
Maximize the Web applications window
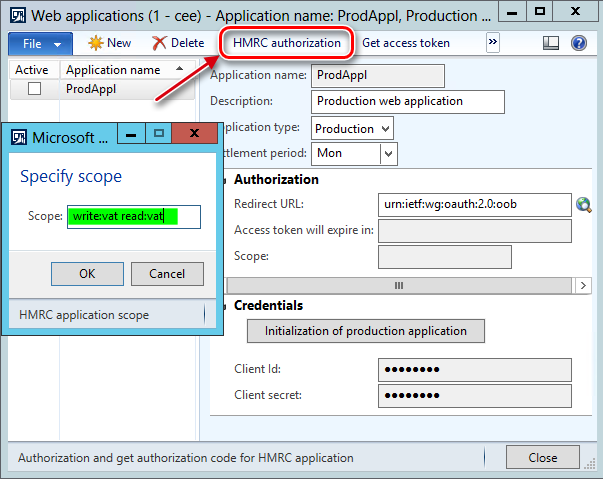540,12
